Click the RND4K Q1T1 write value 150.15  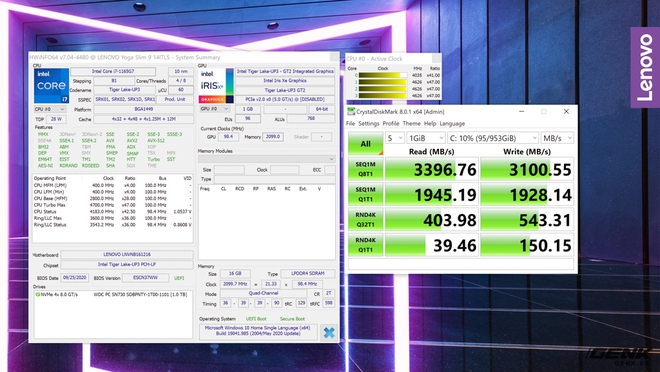pyautogui.click(x=527, y=245)
